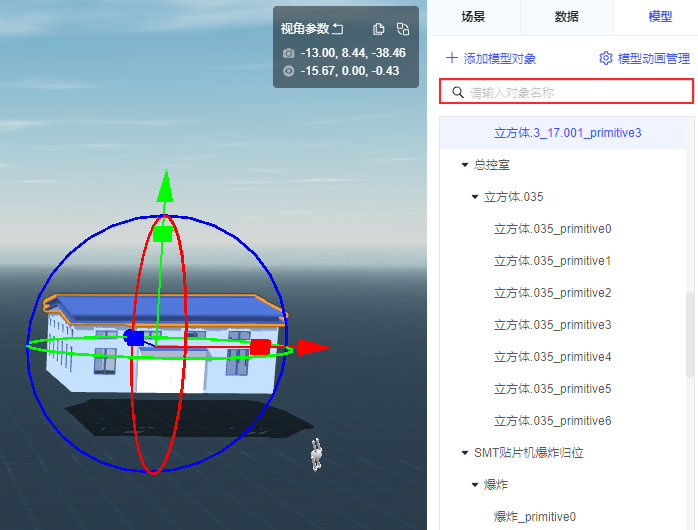This screenshot has width=698, height=530.
Task: Select the 立方体.035 tree item
Action: tap(514, 197)
